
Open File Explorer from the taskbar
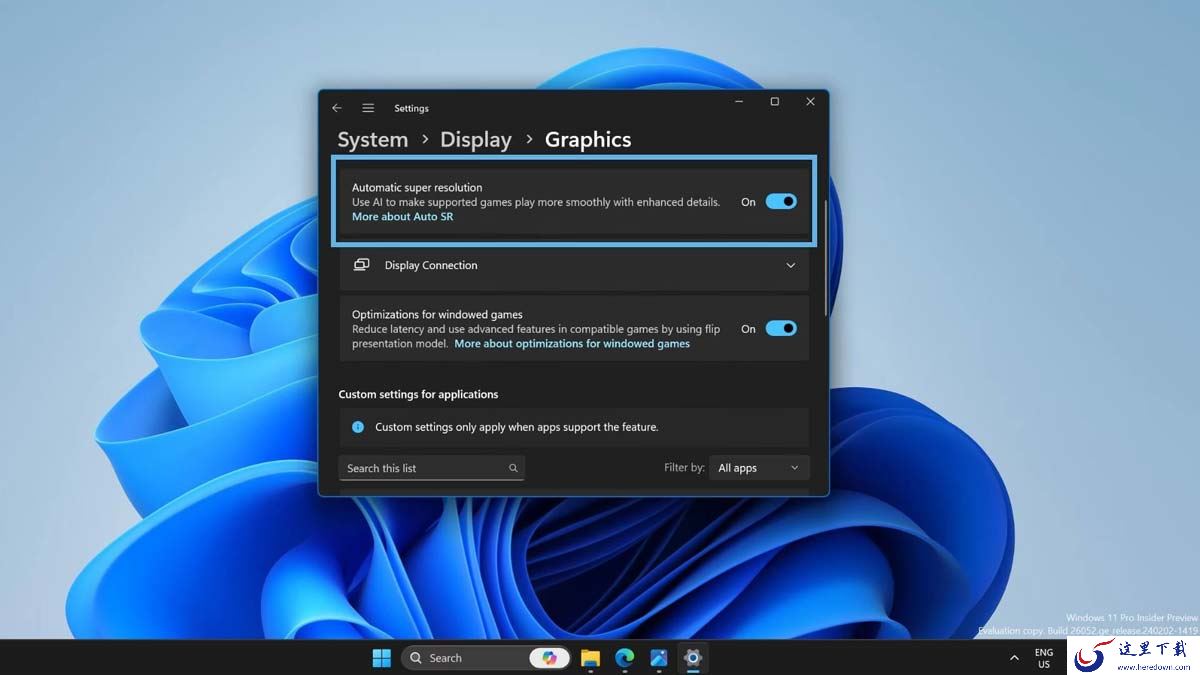click(590, 658)
